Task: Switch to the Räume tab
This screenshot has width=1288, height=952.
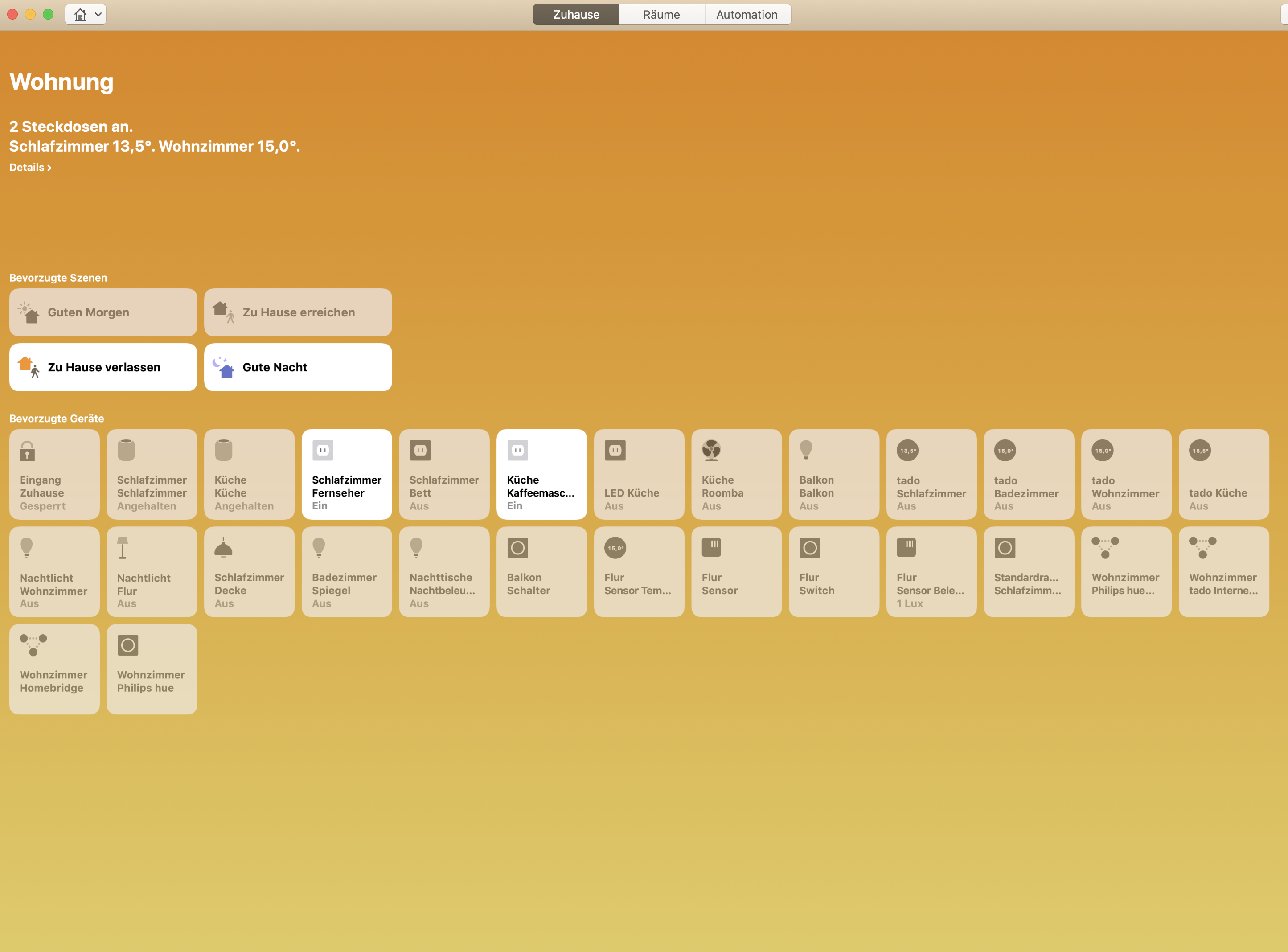Action: click(x=661, y=14)
